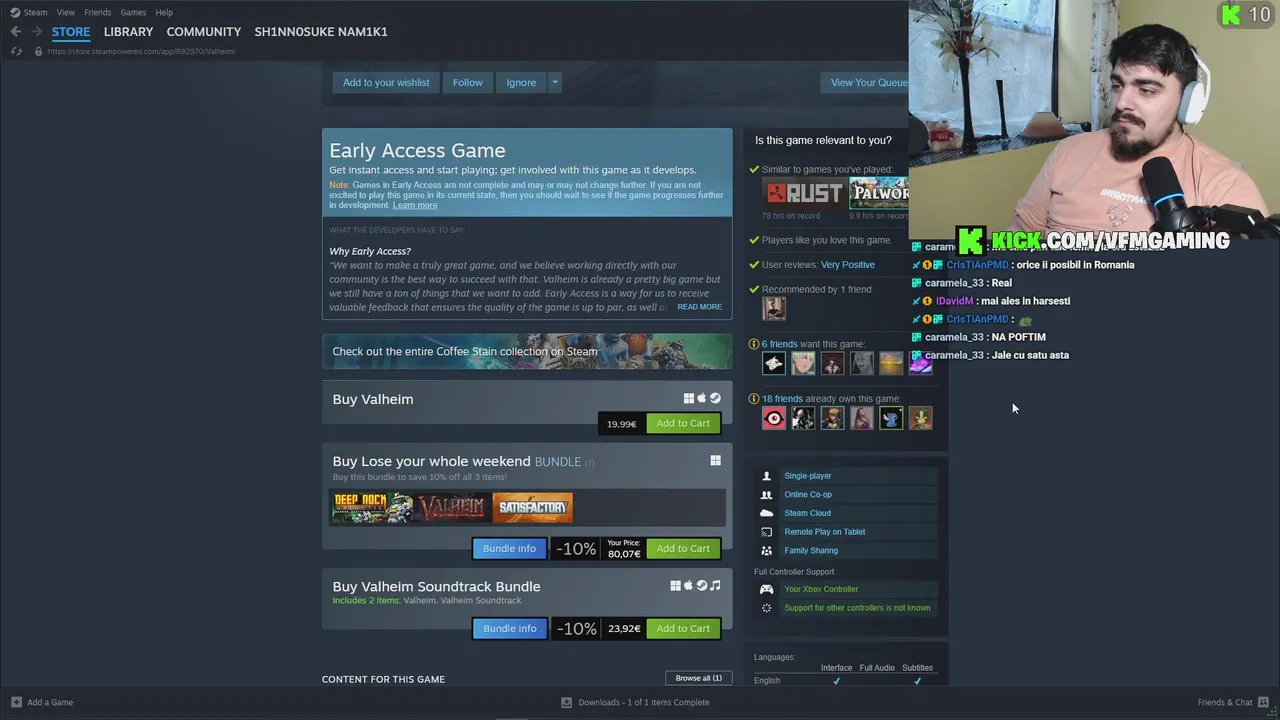Click the page reload icon beside URL

(x=17, y=51)
